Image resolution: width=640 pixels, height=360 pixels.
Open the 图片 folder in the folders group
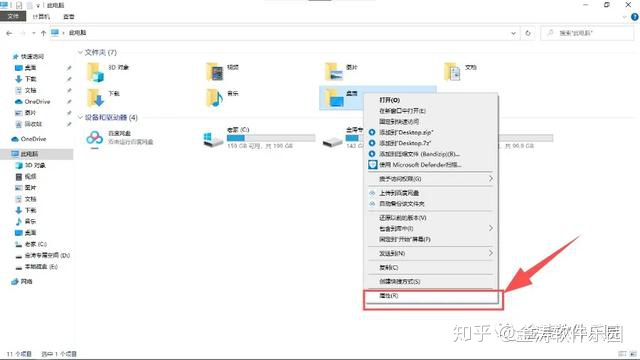[334, 72]
